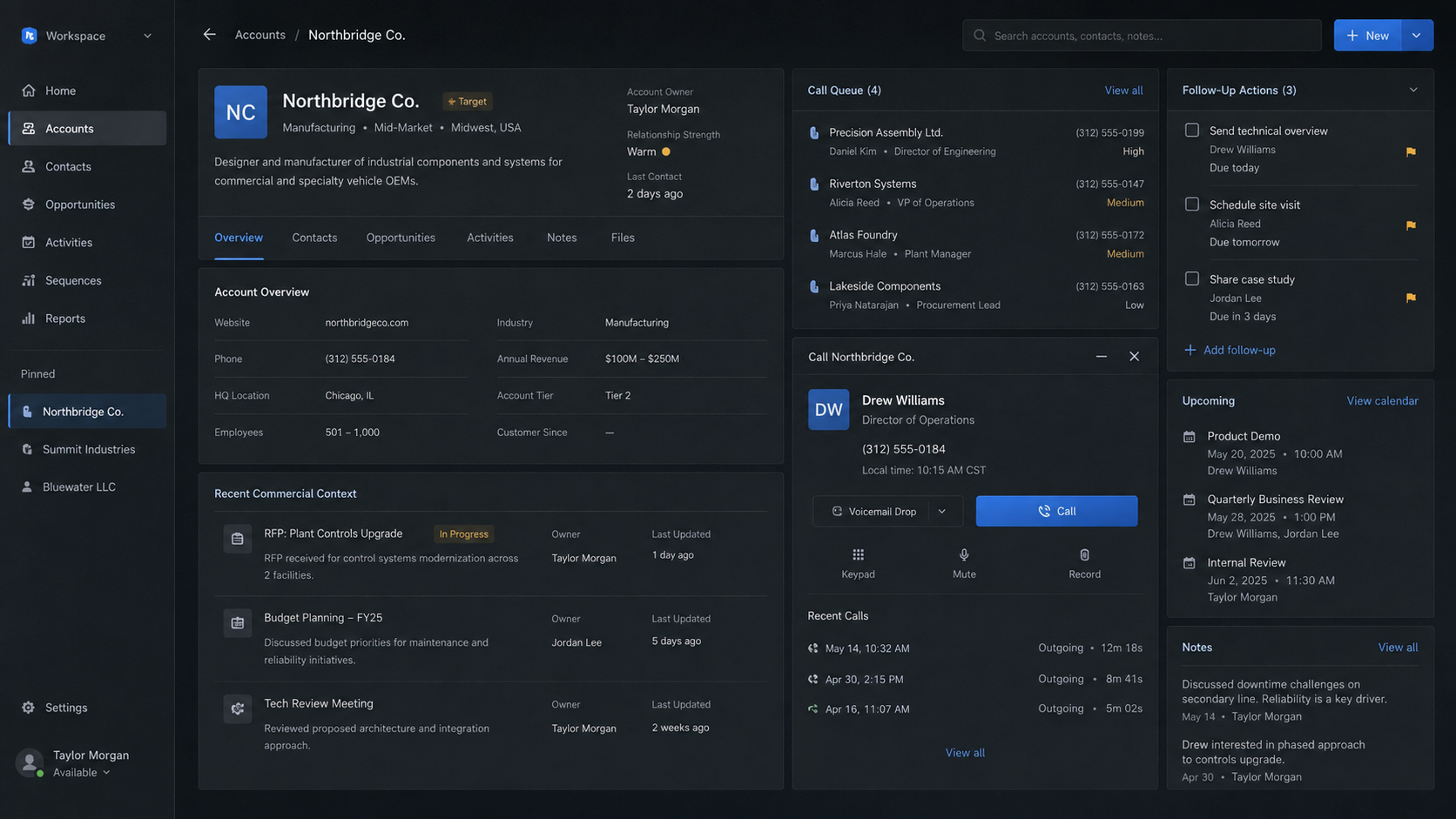The width and height of the screenshot is (1456, 819).
Task: Switch to the Contacts tab
Action: point(314,238)
